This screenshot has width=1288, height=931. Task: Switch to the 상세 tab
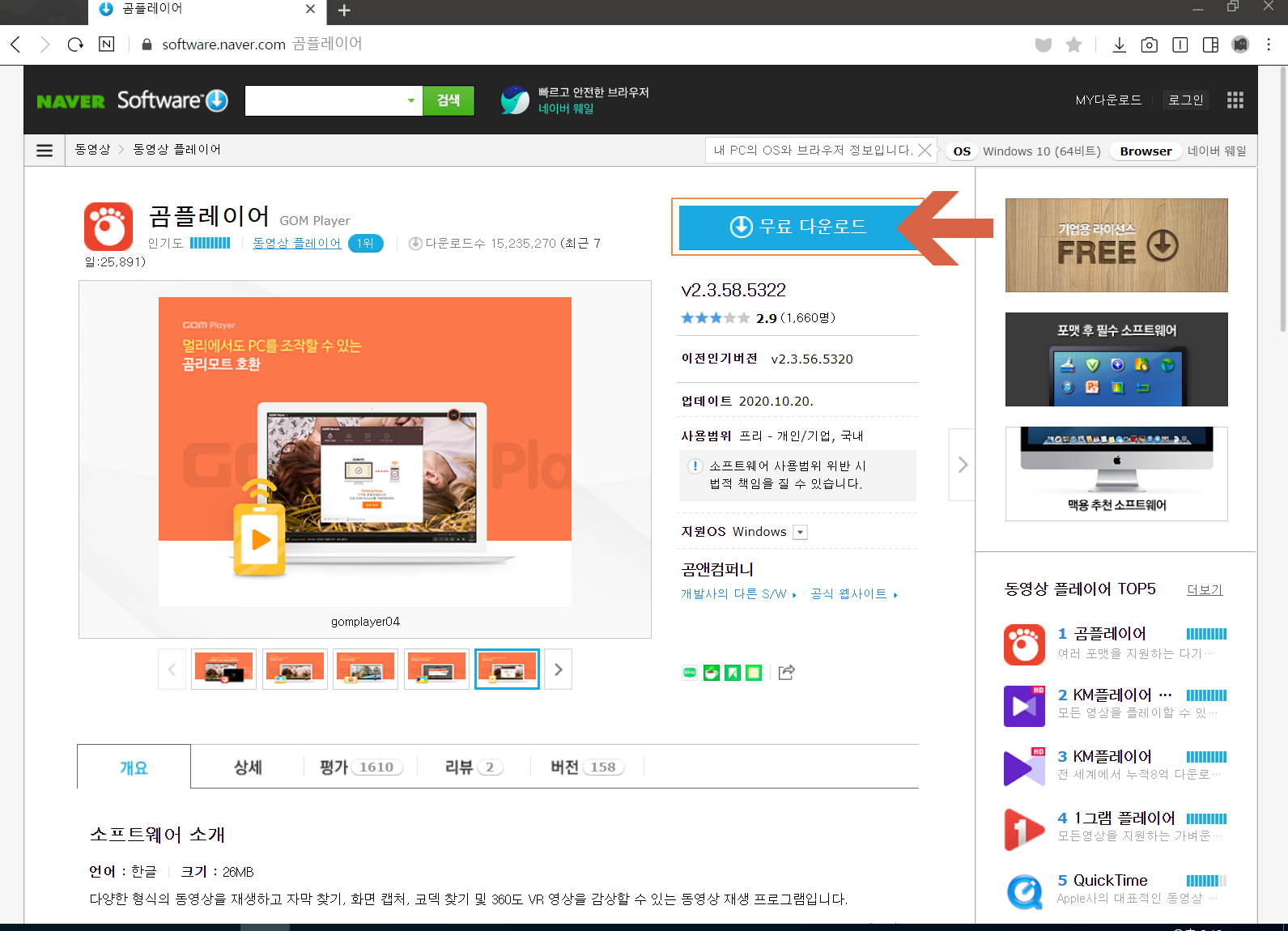click(x=248, y=767)
